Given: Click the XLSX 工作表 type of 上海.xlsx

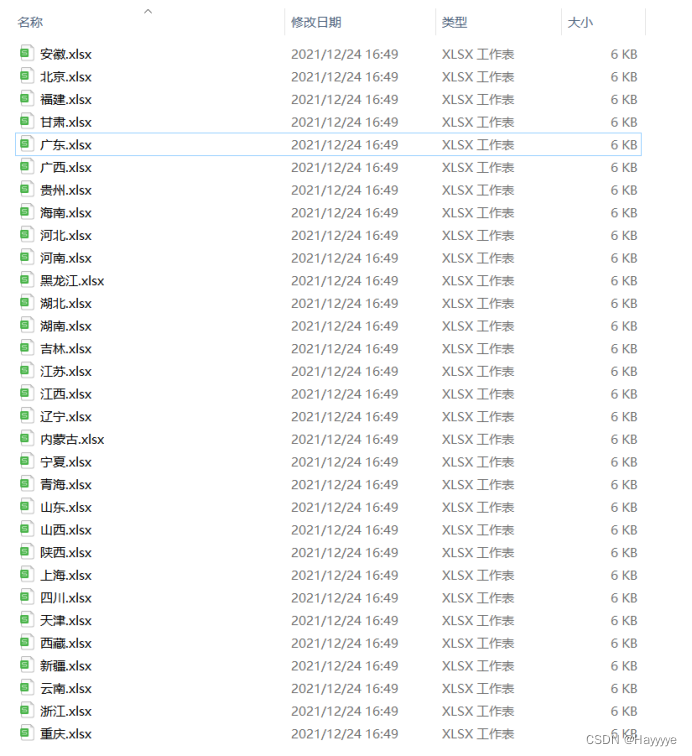Looking at the screenshot, I should [478, 575].
